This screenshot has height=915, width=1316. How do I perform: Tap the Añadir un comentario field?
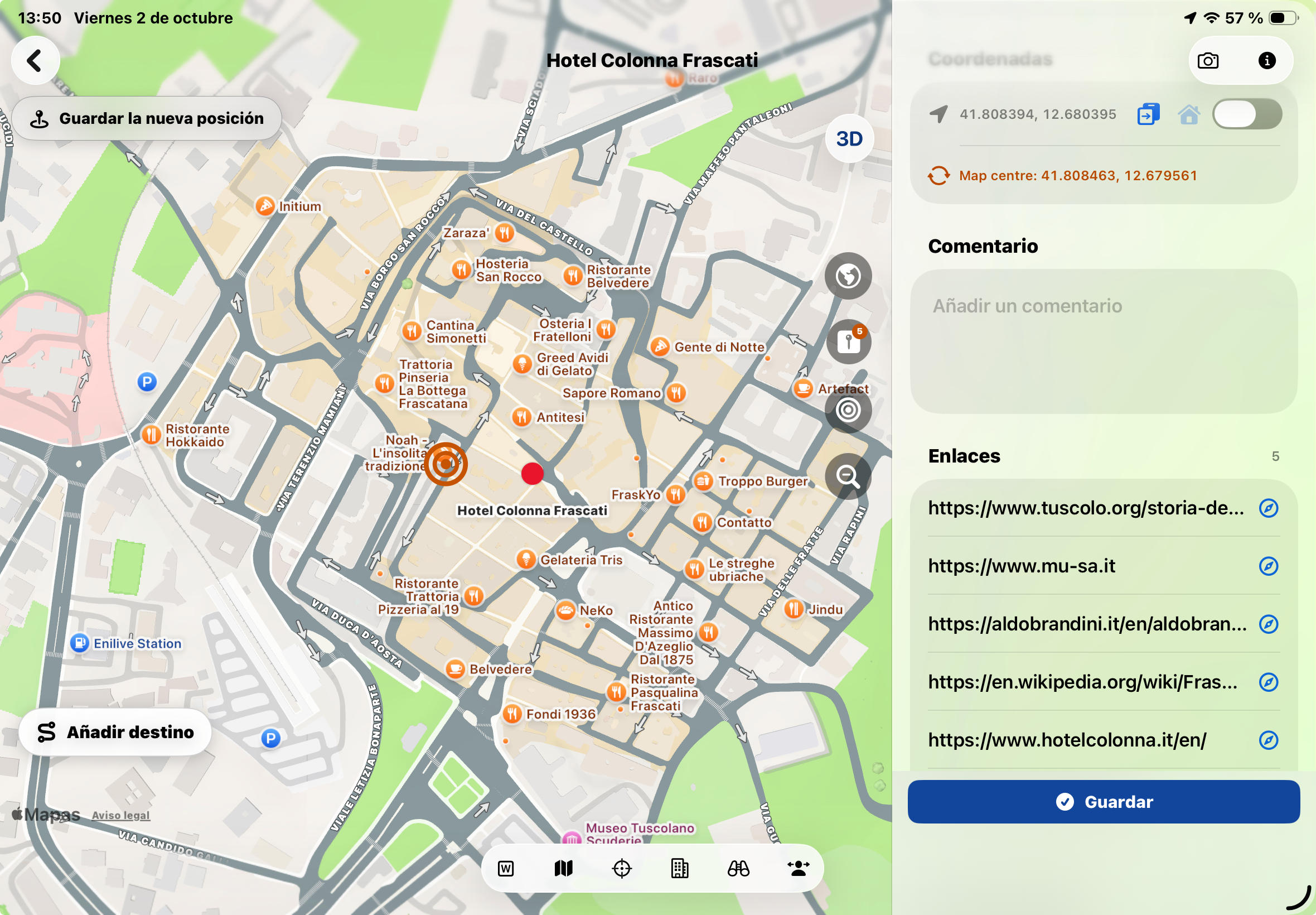(x=1104, y=341)
